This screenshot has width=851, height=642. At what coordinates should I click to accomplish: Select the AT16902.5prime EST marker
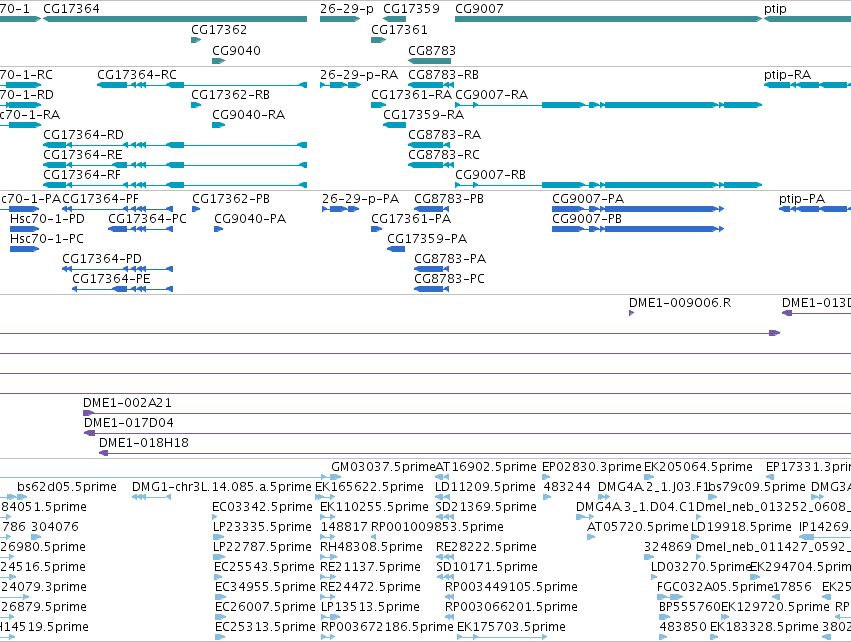442,477
